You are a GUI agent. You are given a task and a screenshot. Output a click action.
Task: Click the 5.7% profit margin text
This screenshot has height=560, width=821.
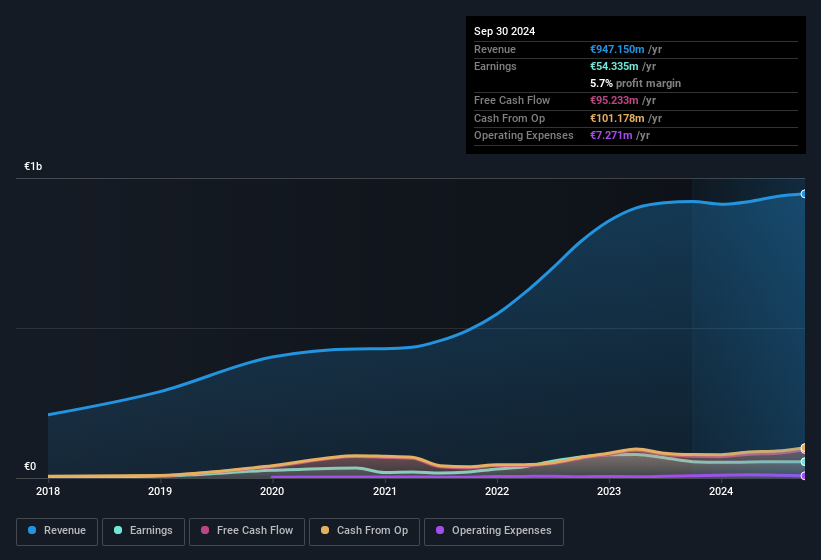tap(635, 83)
